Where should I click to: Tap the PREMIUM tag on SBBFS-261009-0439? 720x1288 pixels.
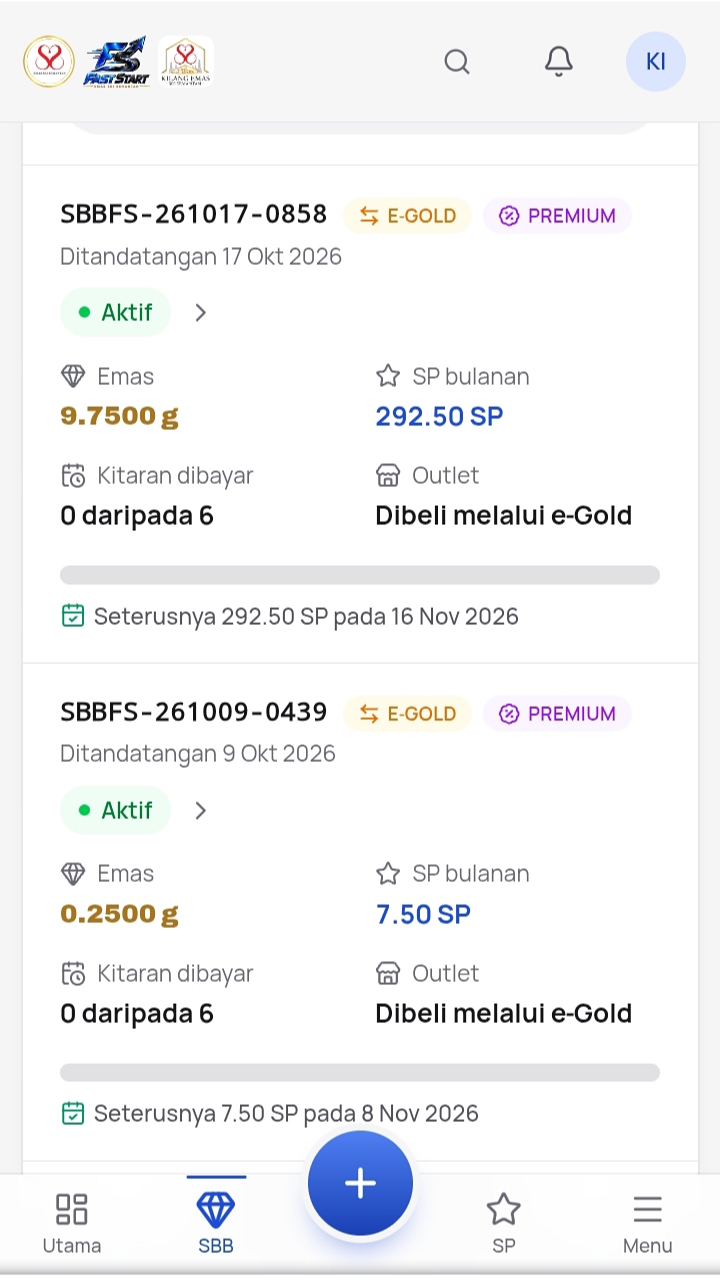[x=558, y=714]
